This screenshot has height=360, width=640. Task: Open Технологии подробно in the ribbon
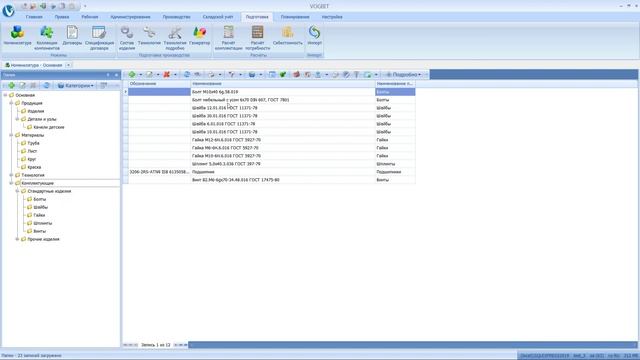175,38
